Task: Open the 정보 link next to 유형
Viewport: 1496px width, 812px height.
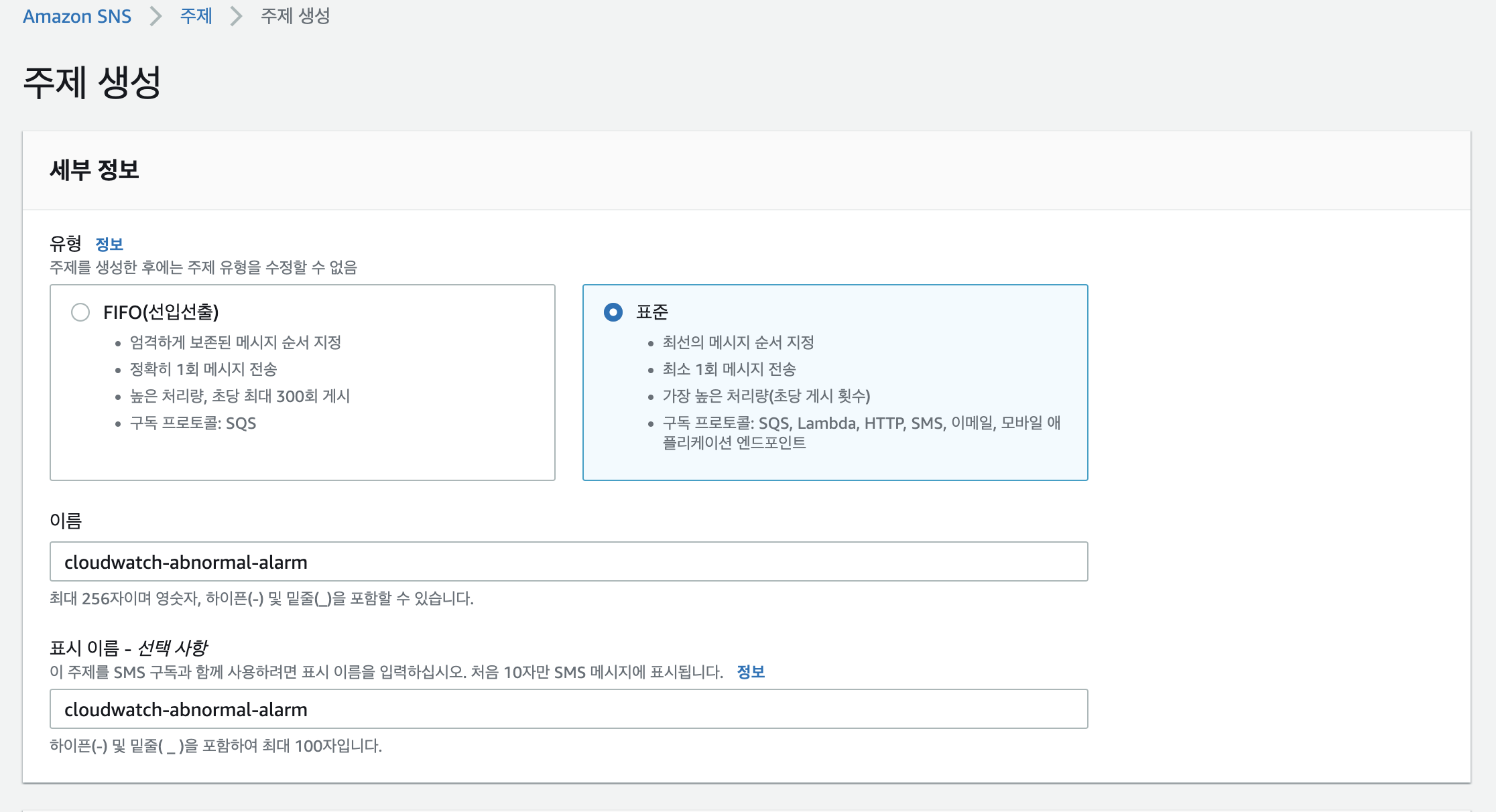Action: point(109,244)
